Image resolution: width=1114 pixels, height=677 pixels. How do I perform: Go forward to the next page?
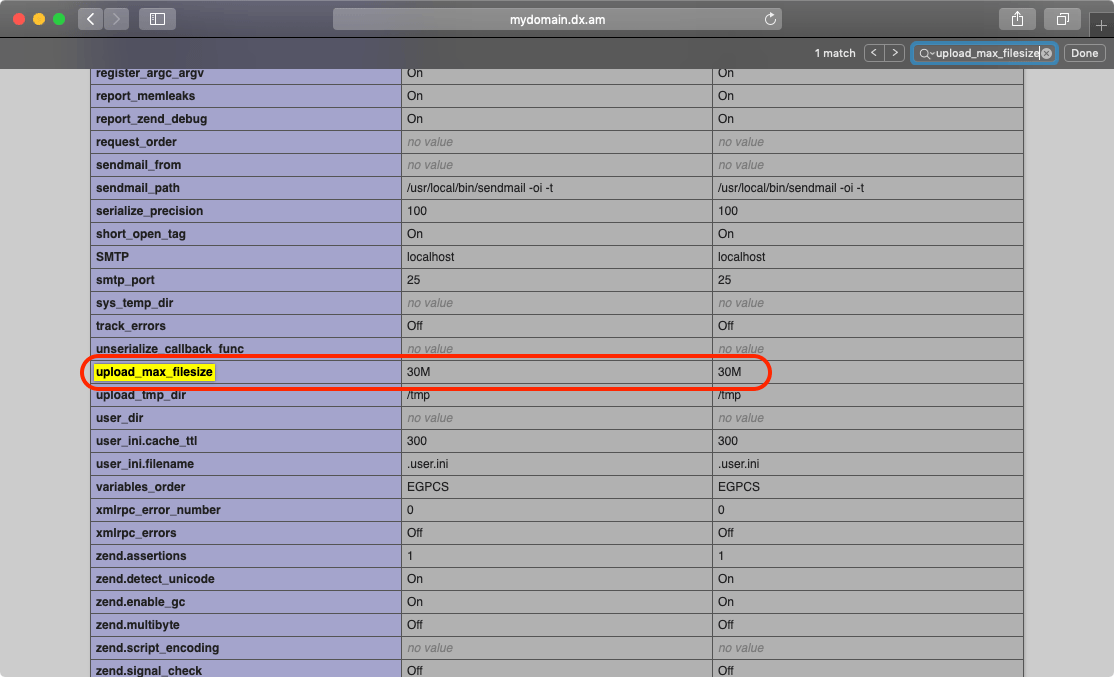[x=116, y=19]
